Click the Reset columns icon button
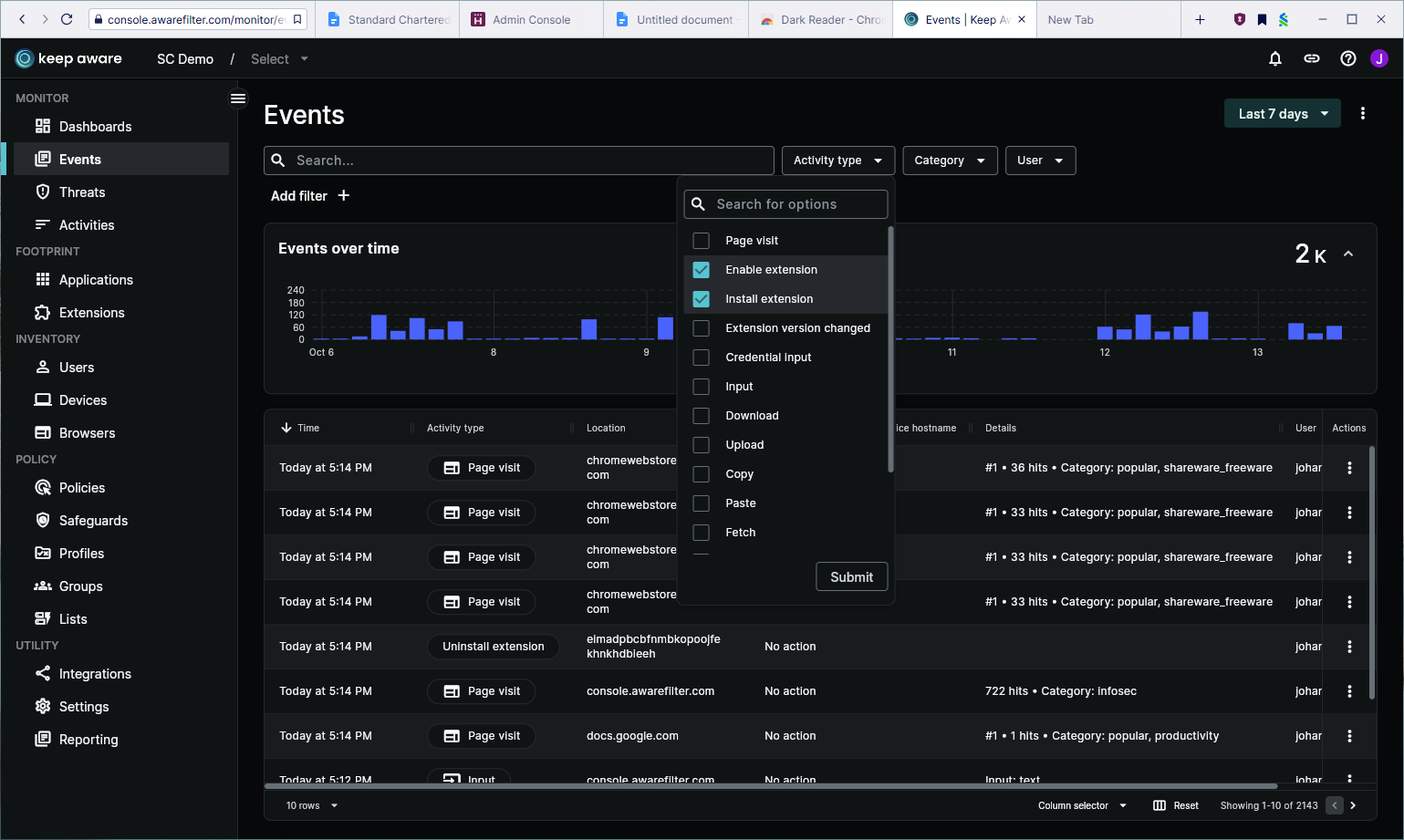 (x=1176, y=805)
